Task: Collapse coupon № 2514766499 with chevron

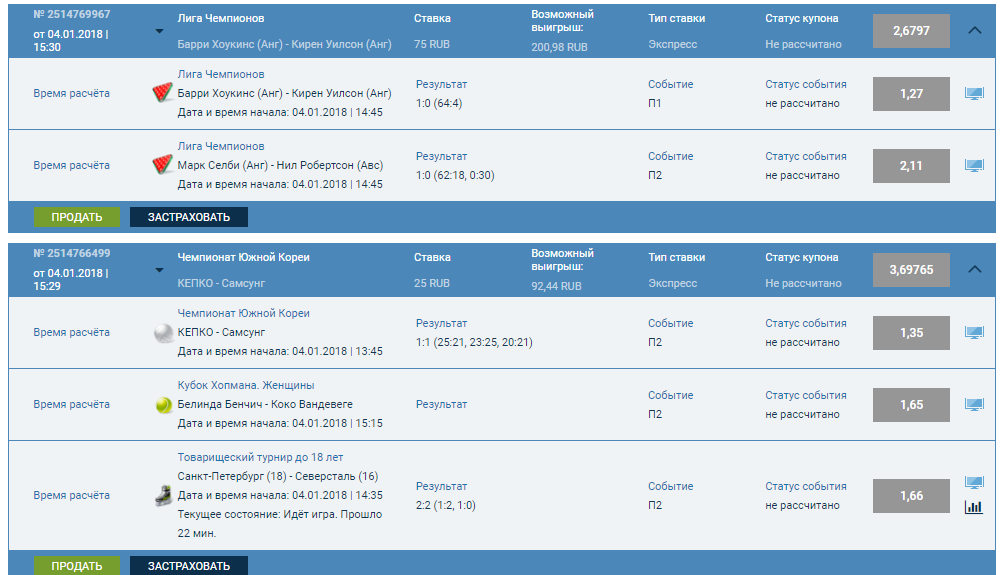Action: click(974, 269)
